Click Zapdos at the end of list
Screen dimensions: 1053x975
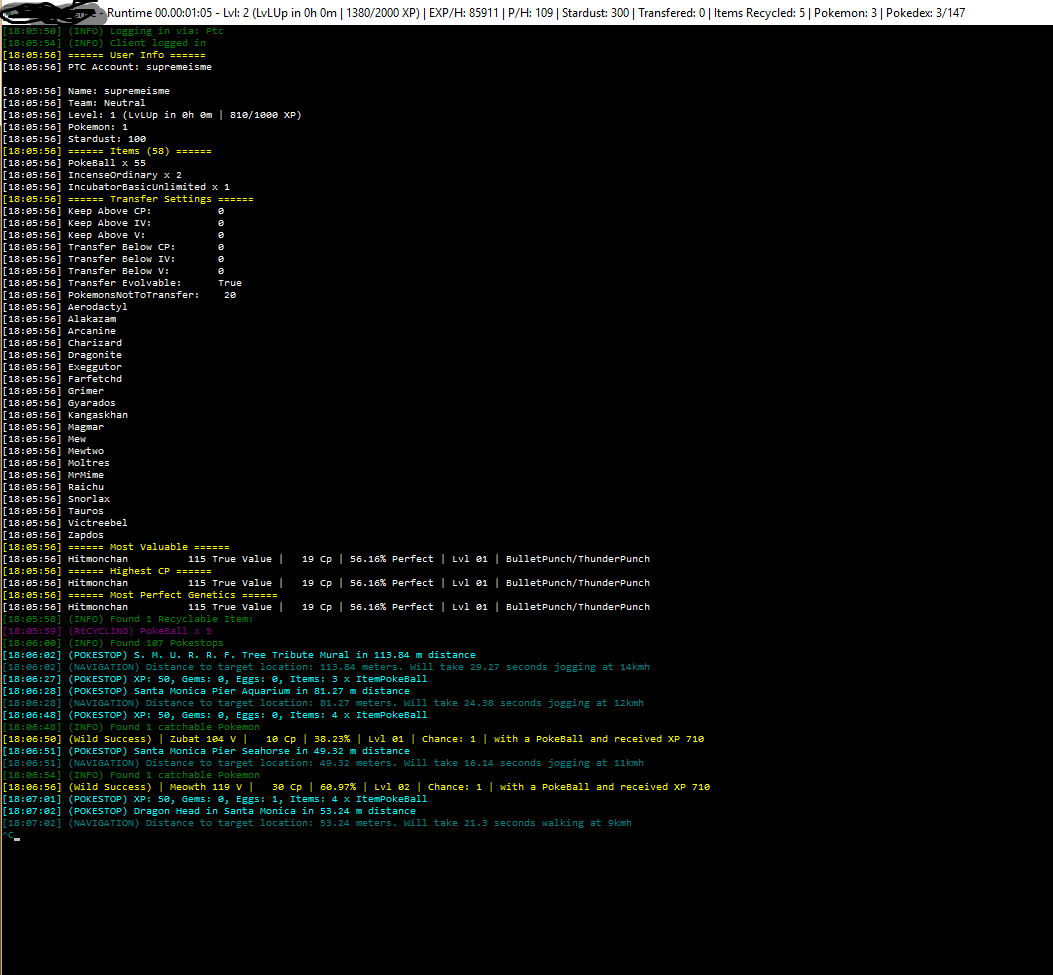(86, 535)
